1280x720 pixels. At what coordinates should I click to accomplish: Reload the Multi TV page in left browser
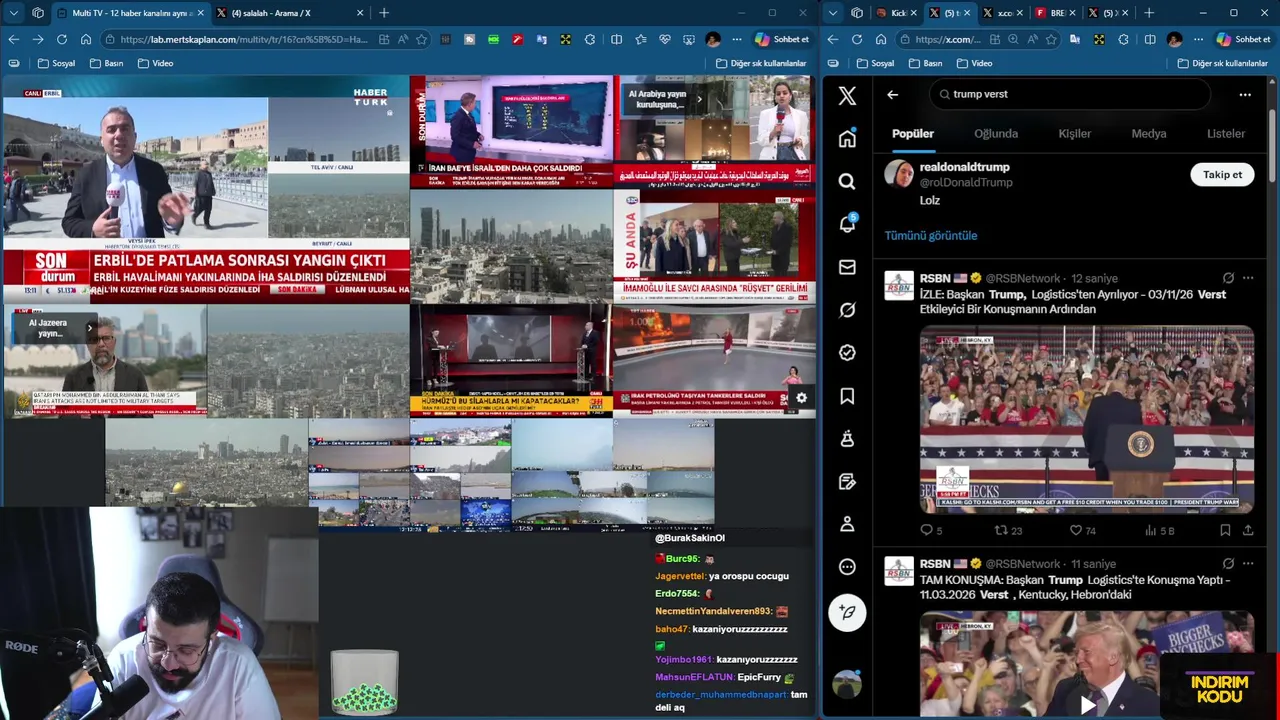point(62,39)
